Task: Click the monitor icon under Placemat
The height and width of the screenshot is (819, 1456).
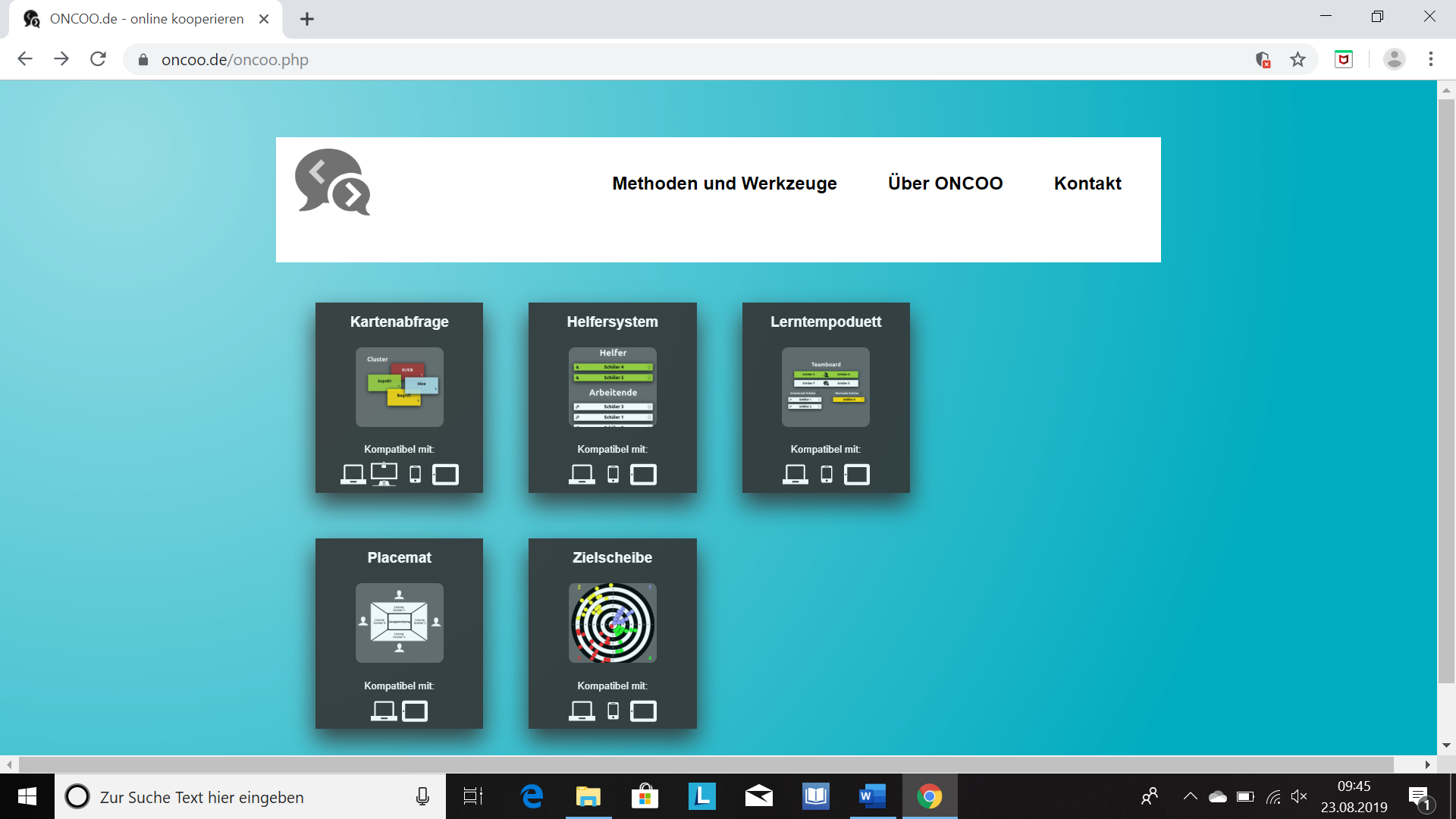Action: coord(415,711)
